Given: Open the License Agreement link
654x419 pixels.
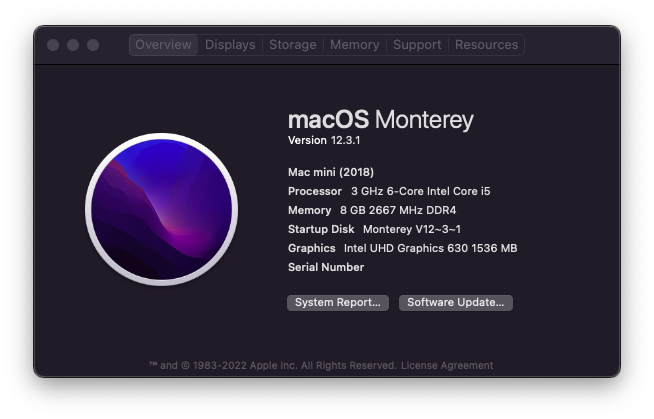Looking at the screenshot, I should point(447,366).
